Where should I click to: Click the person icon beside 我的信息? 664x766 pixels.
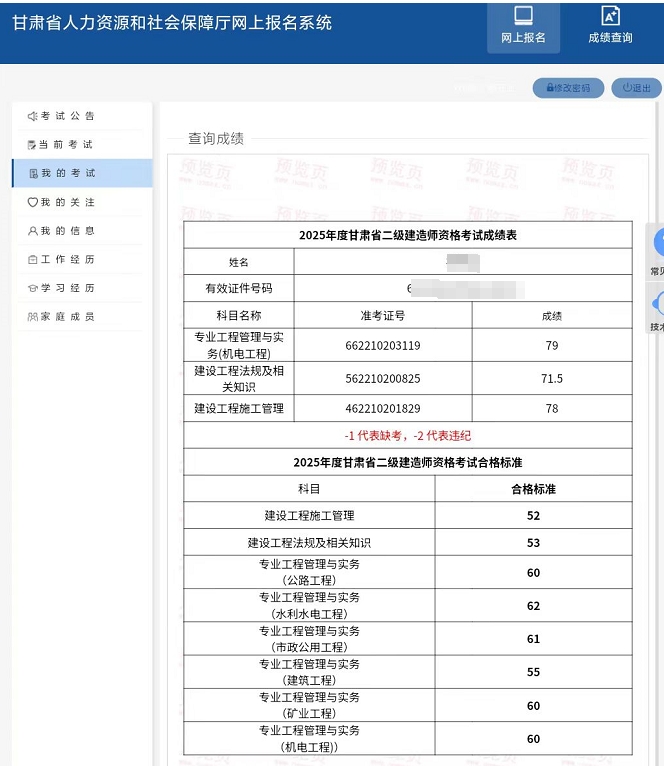pos(32,231)
